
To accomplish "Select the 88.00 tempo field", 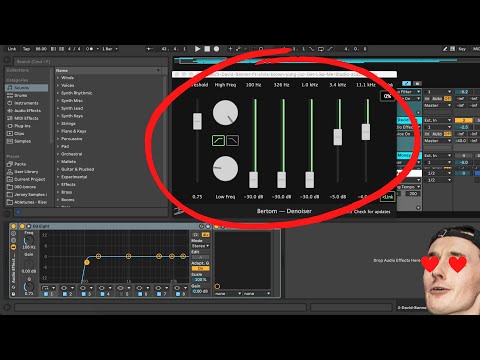I will (x=41, y=49).
